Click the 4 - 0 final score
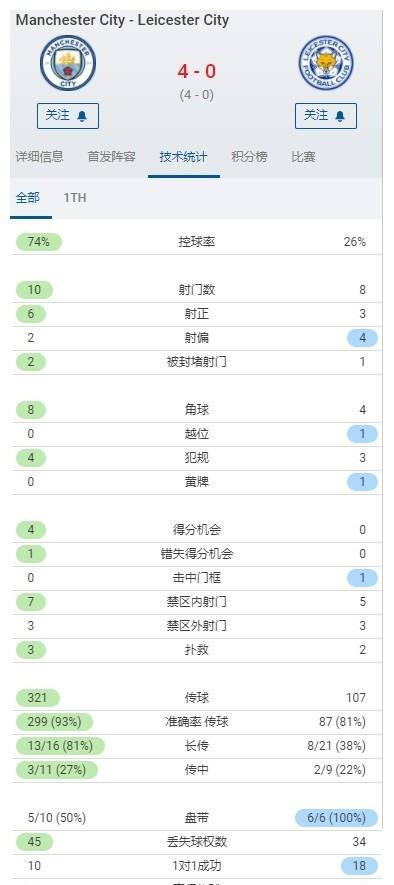This screenshot has height=885, width=394. point(196,71)
